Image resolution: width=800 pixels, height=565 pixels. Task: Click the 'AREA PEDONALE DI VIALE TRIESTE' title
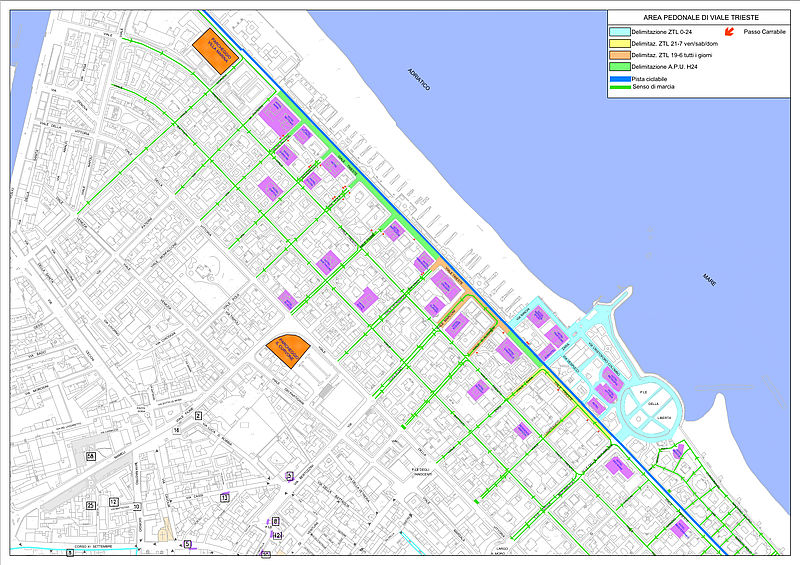point(697,18)
